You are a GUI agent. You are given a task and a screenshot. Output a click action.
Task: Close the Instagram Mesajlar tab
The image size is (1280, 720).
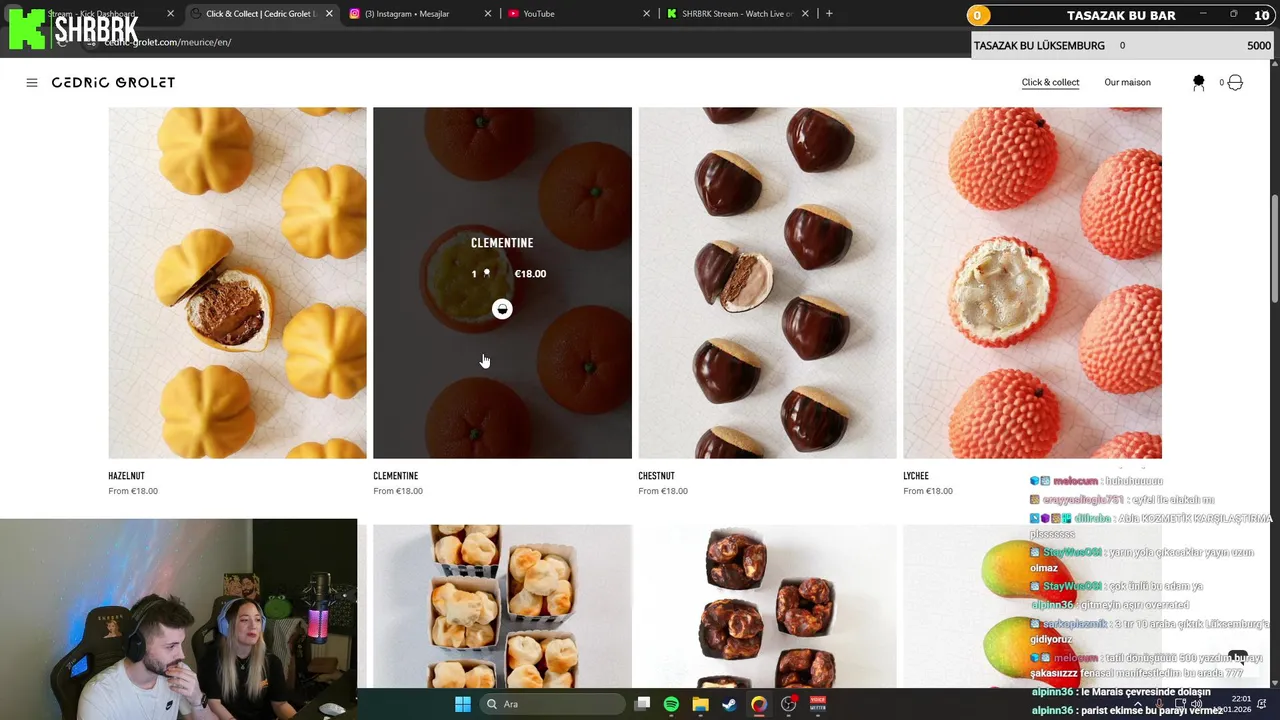[488, 14]
